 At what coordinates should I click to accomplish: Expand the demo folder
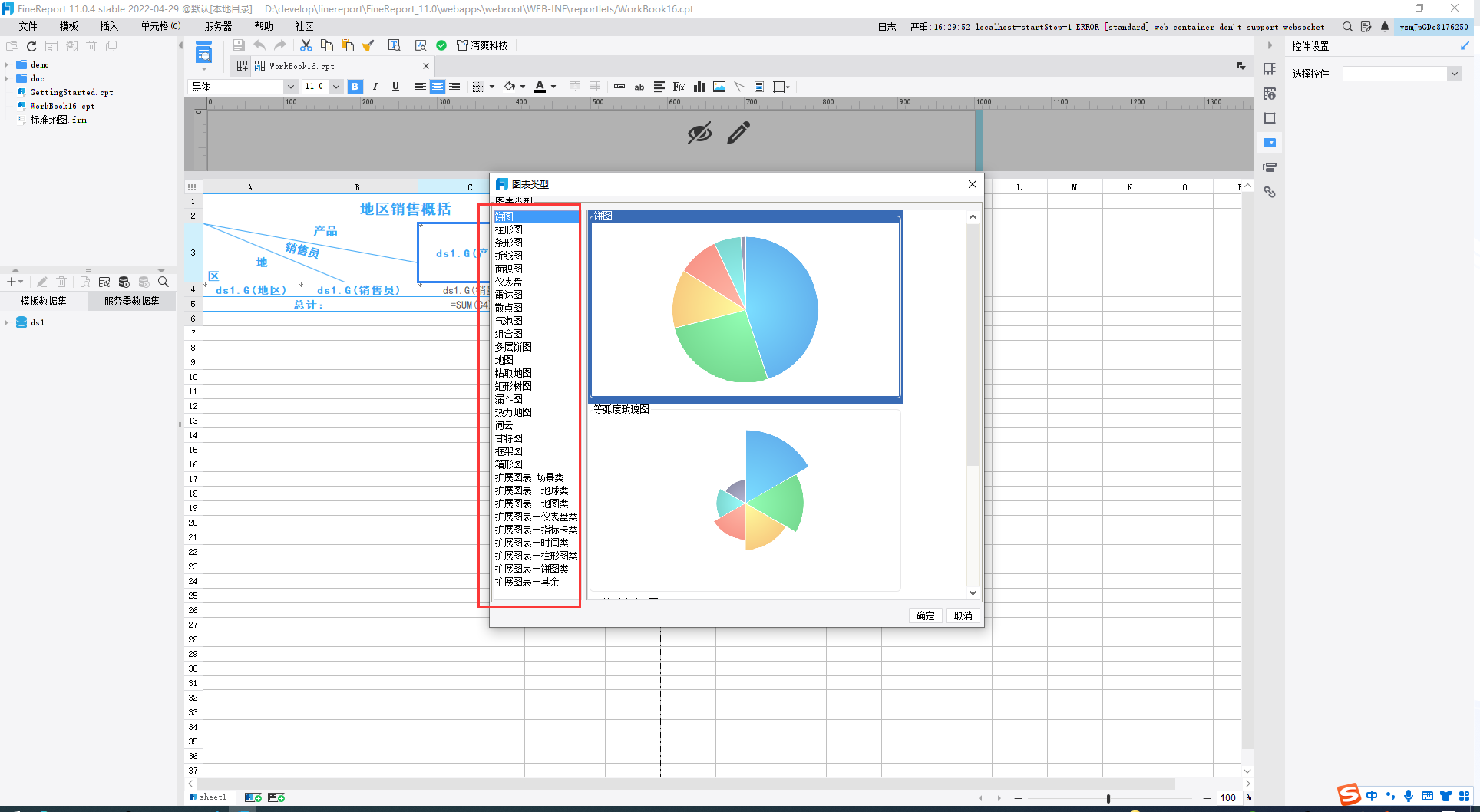point(7,64)
